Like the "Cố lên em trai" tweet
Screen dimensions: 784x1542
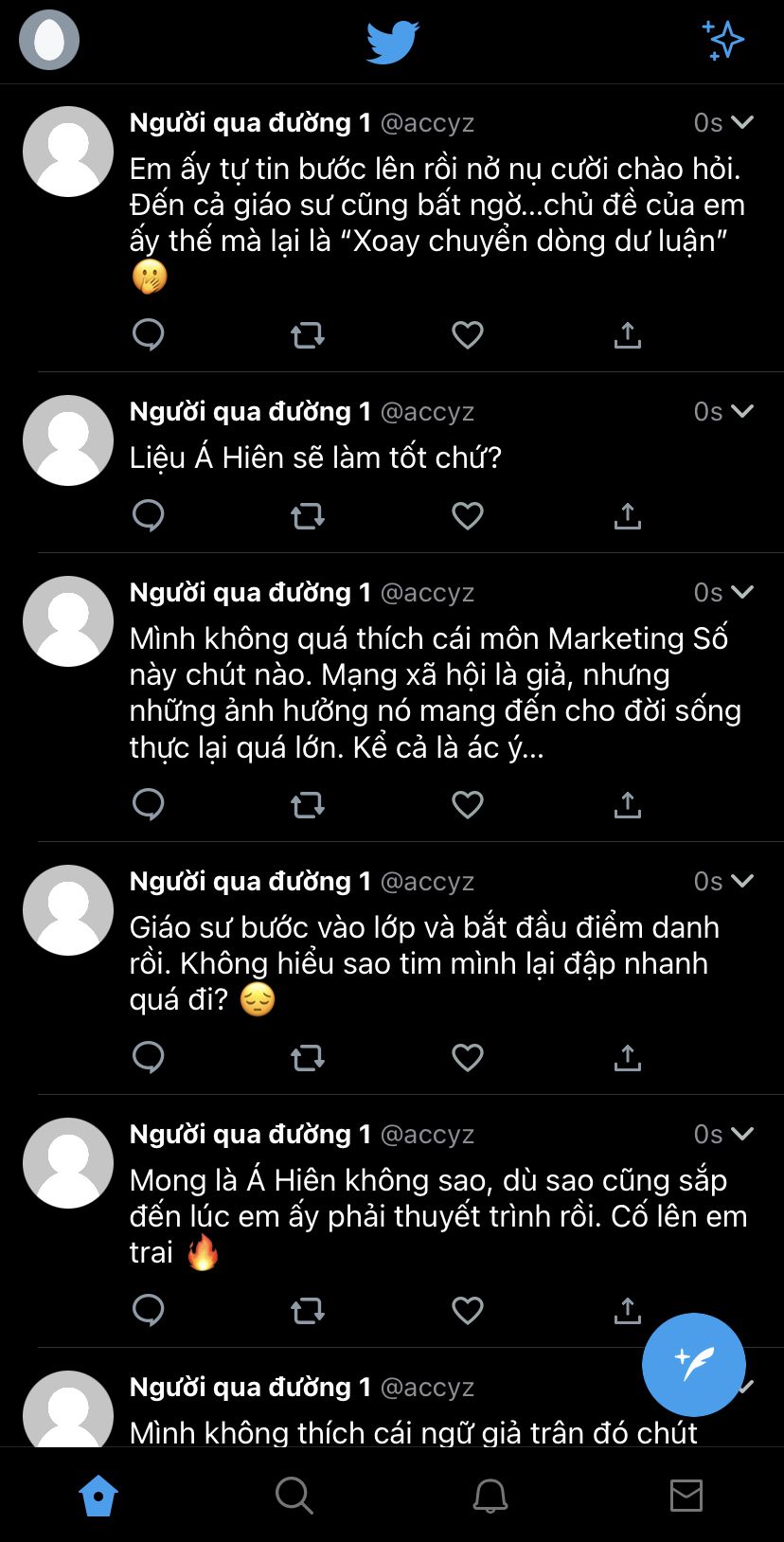[x=467, y=1310]
